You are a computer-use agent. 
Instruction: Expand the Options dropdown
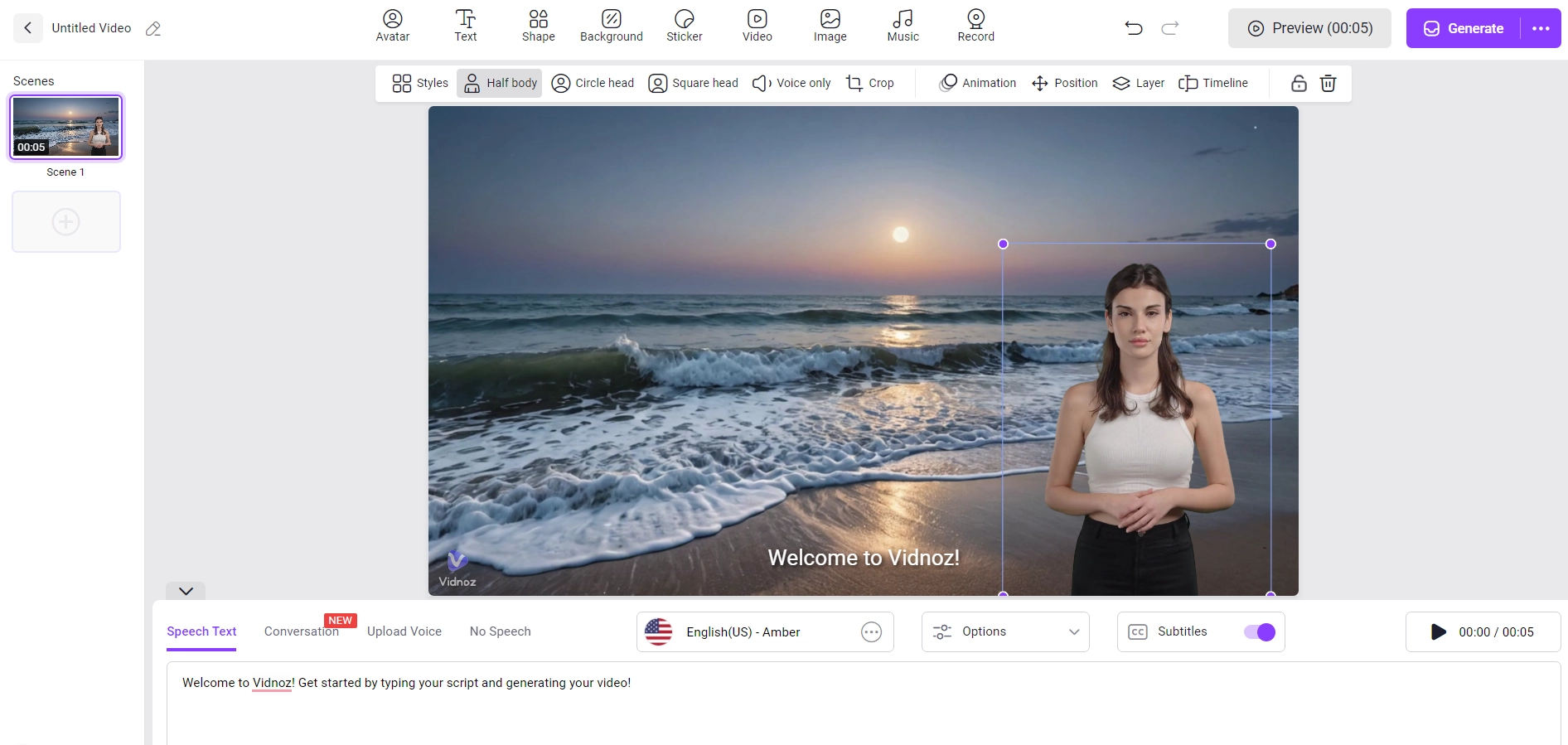tap(1005, 632)
